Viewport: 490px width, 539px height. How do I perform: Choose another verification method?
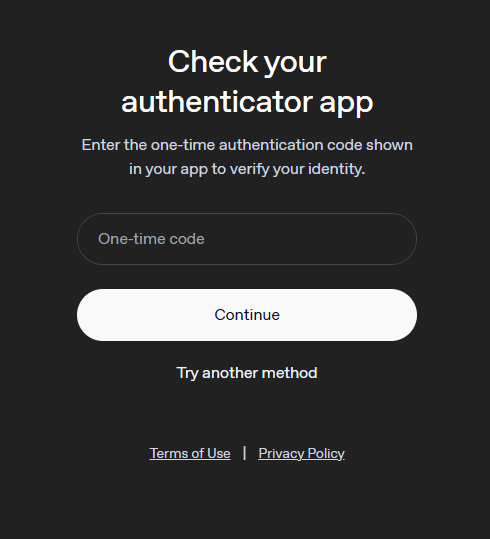[247, 373]
